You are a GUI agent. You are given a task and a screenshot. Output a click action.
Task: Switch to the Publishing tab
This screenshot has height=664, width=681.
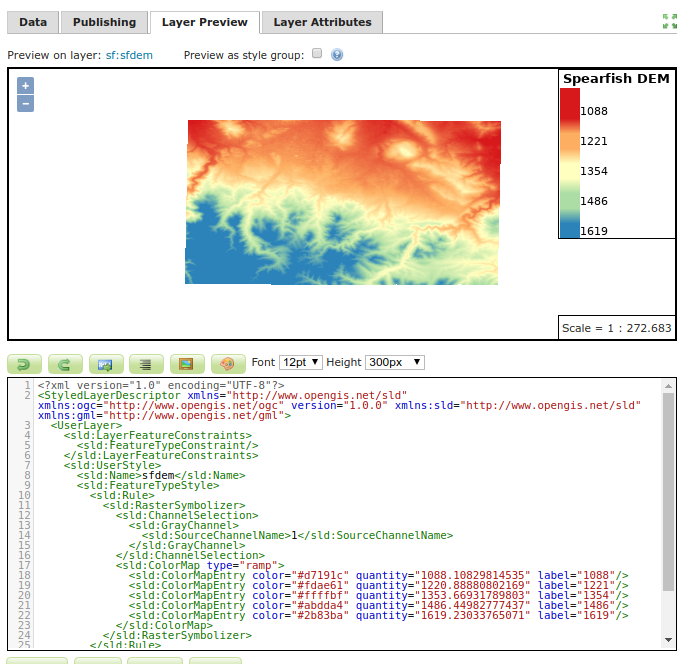coord(104,22)
